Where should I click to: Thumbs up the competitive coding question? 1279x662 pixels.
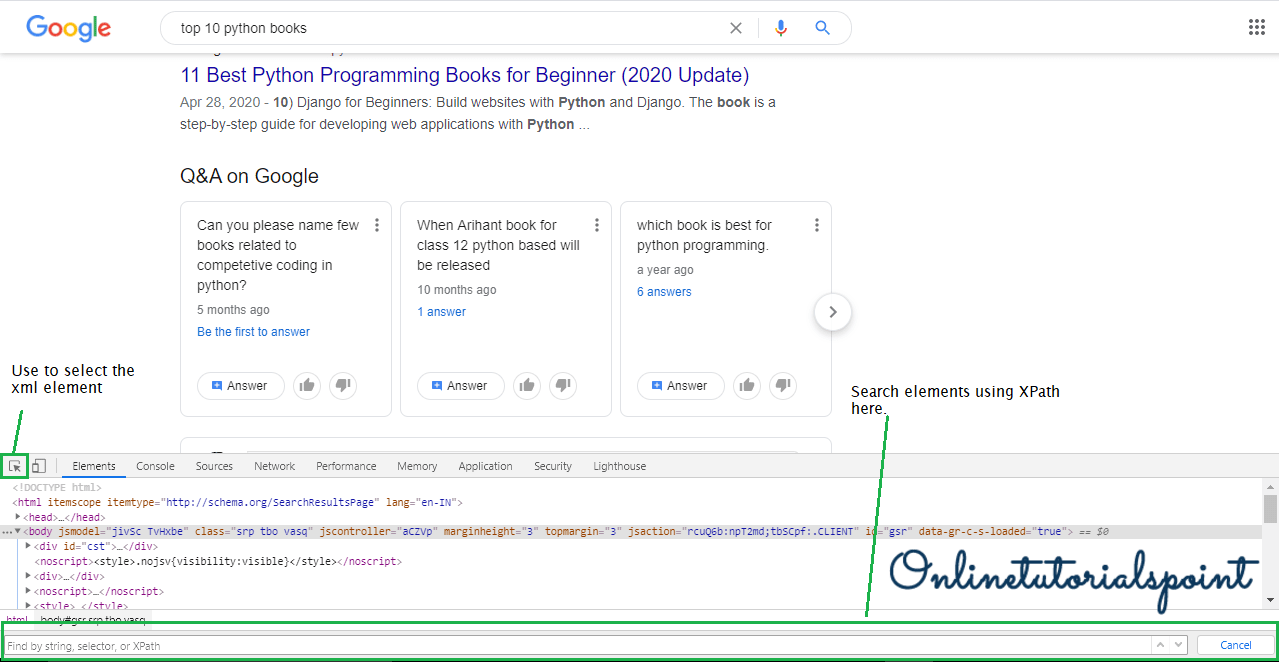[x=307, y=386]
